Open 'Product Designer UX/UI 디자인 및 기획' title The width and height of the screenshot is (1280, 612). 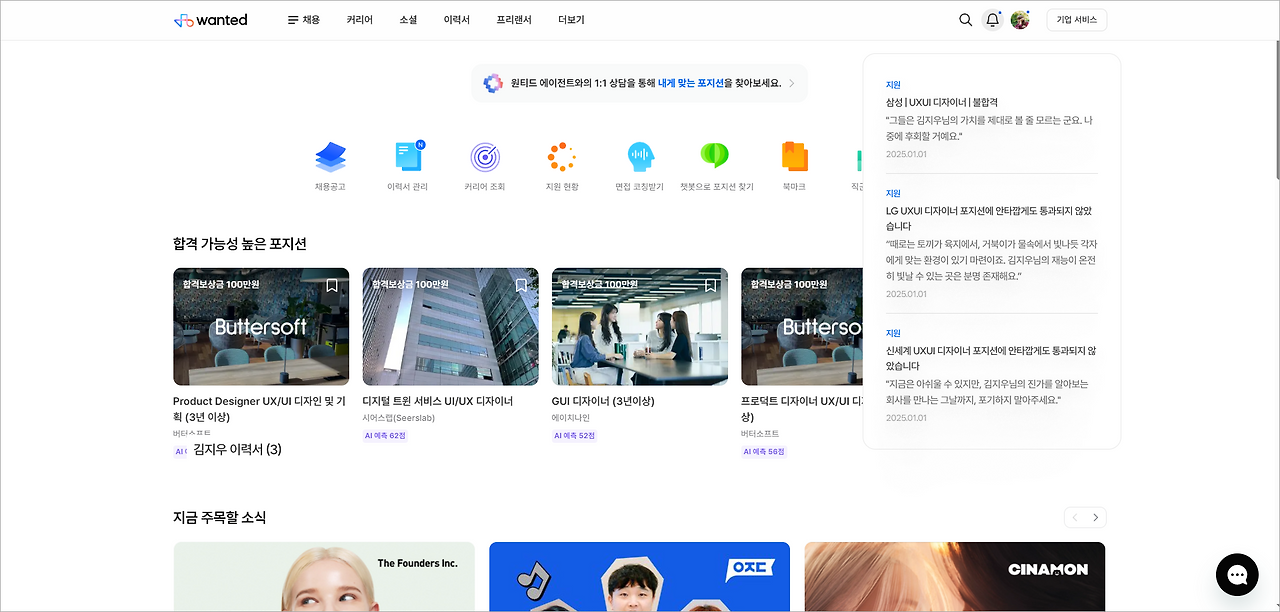click(x=259, y=409)
